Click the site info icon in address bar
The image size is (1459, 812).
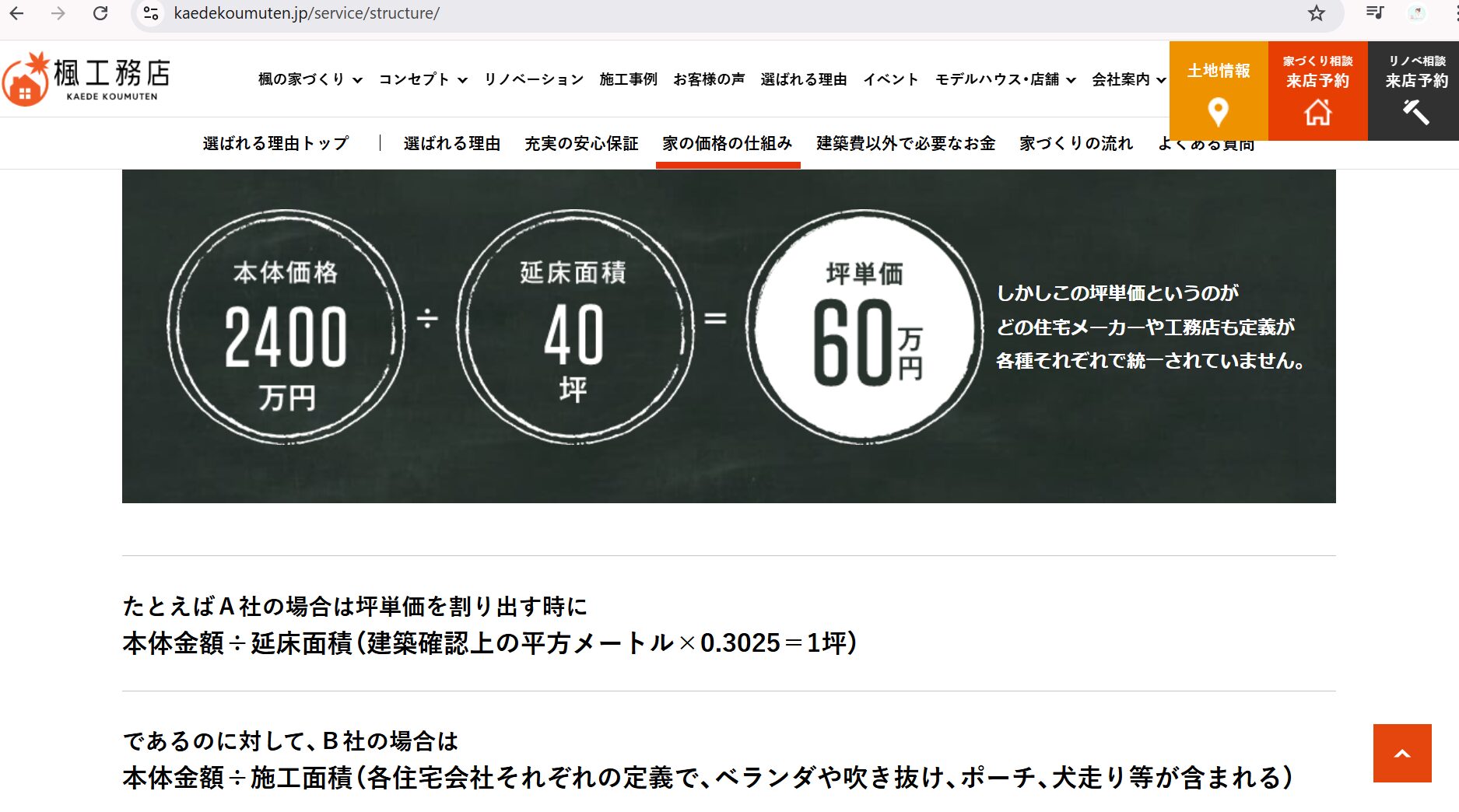coord(151,13)
